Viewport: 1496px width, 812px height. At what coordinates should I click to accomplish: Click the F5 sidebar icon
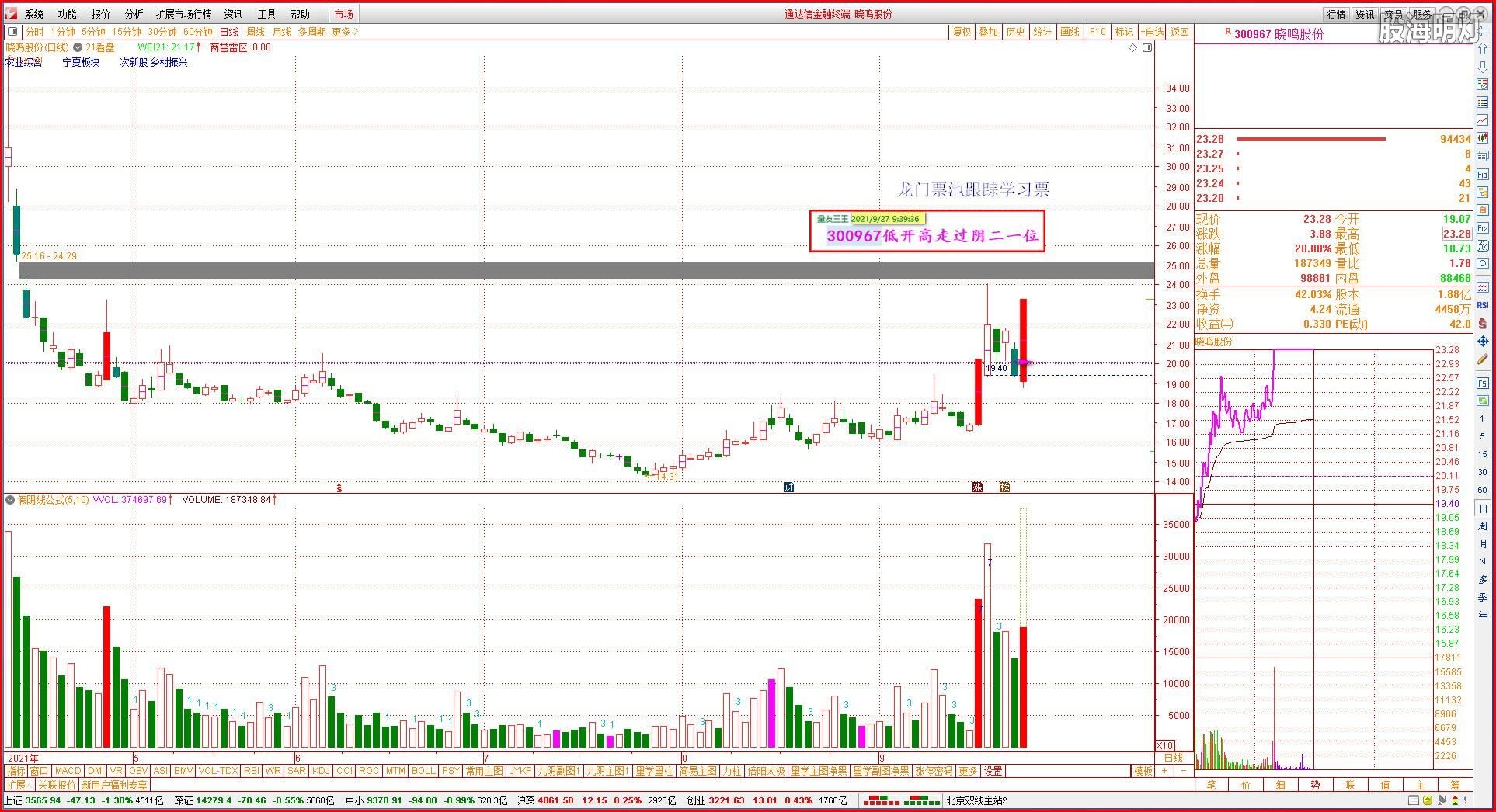[1483, 383]
